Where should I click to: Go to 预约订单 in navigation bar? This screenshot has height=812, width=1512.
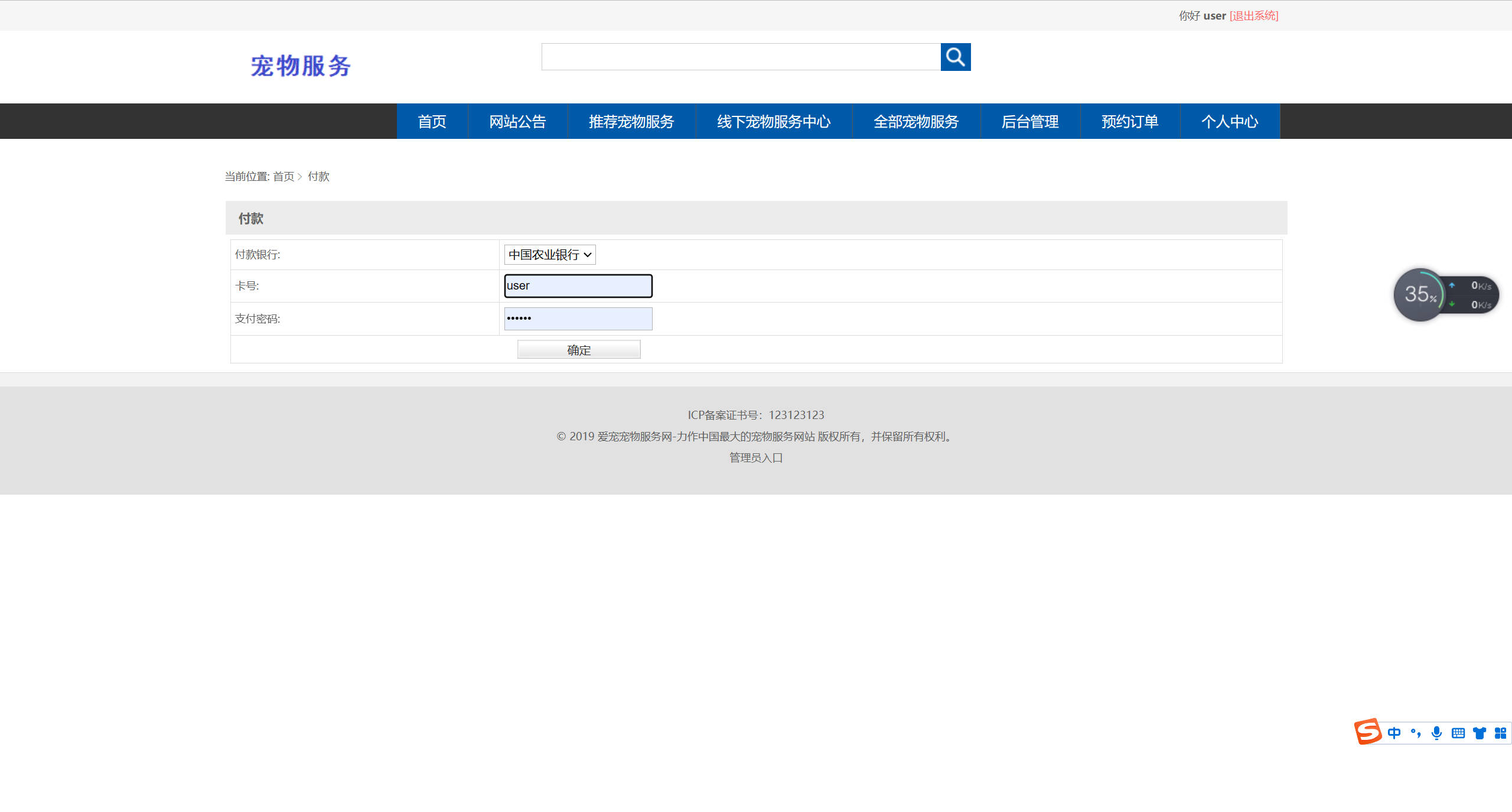click(x=1129, y=122)
